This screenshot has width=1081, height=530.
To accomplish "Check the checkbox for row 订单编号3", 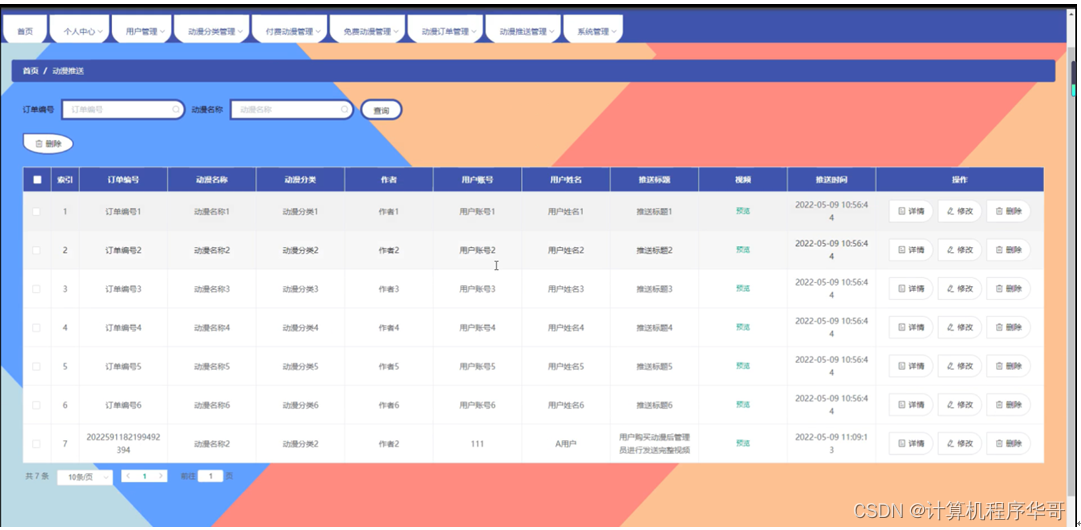I will point(37,289).
